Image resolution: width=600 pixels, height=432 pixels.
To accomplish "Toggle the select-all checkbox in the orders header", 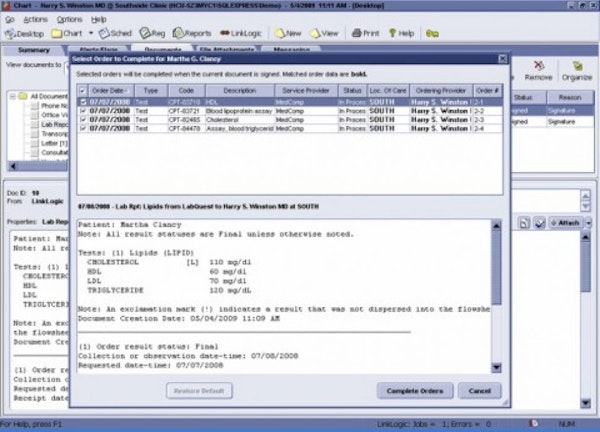I will [83, 91].
